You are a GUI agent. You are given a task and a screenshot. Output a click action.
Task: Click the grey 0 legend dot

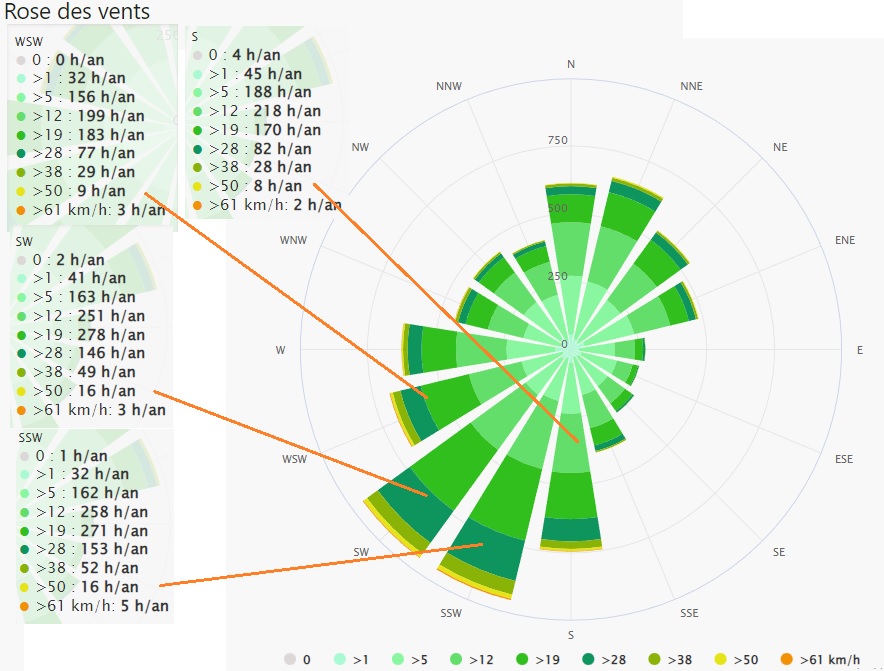point(291,660)
